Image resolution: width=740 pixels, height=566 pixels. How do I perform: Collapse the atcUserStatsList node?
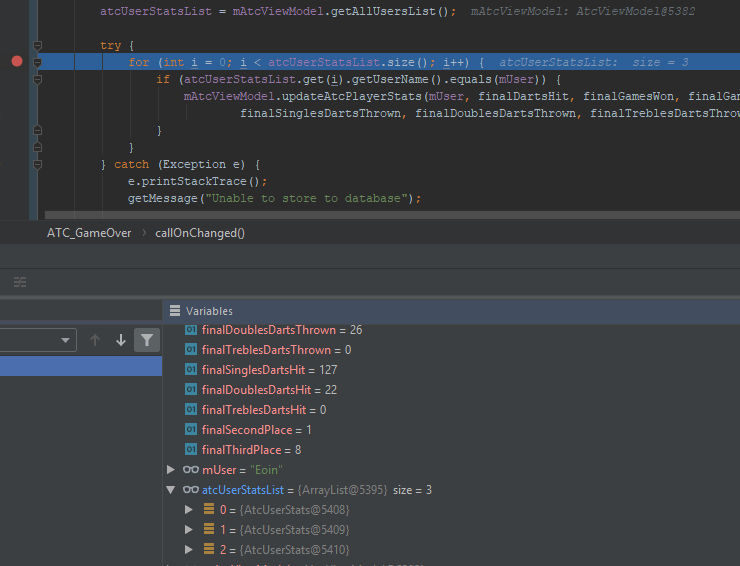tap(171, 490)
